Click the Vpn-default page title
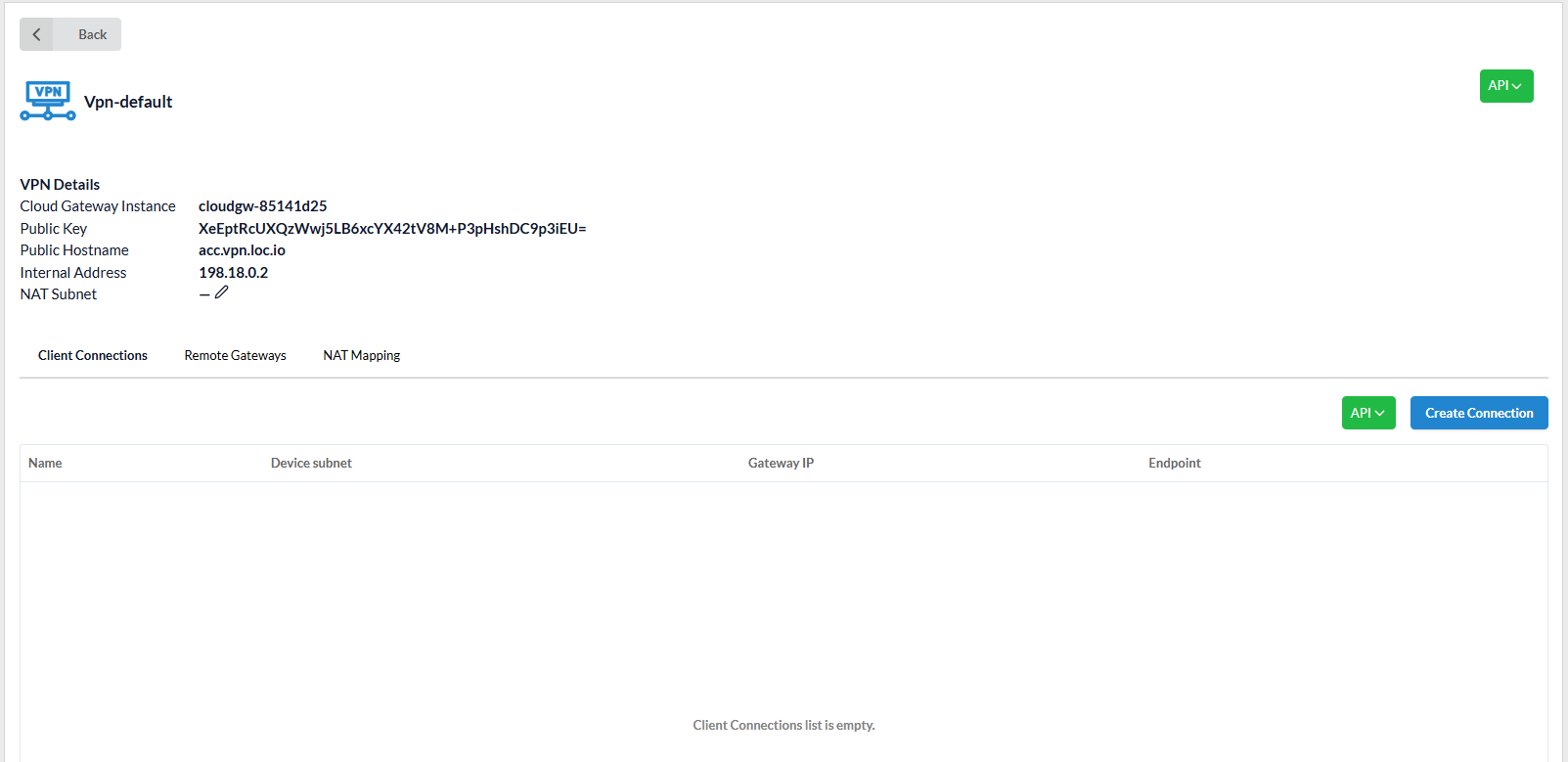The height and width of the screenshot is (762, 1568). pos(128,102)
